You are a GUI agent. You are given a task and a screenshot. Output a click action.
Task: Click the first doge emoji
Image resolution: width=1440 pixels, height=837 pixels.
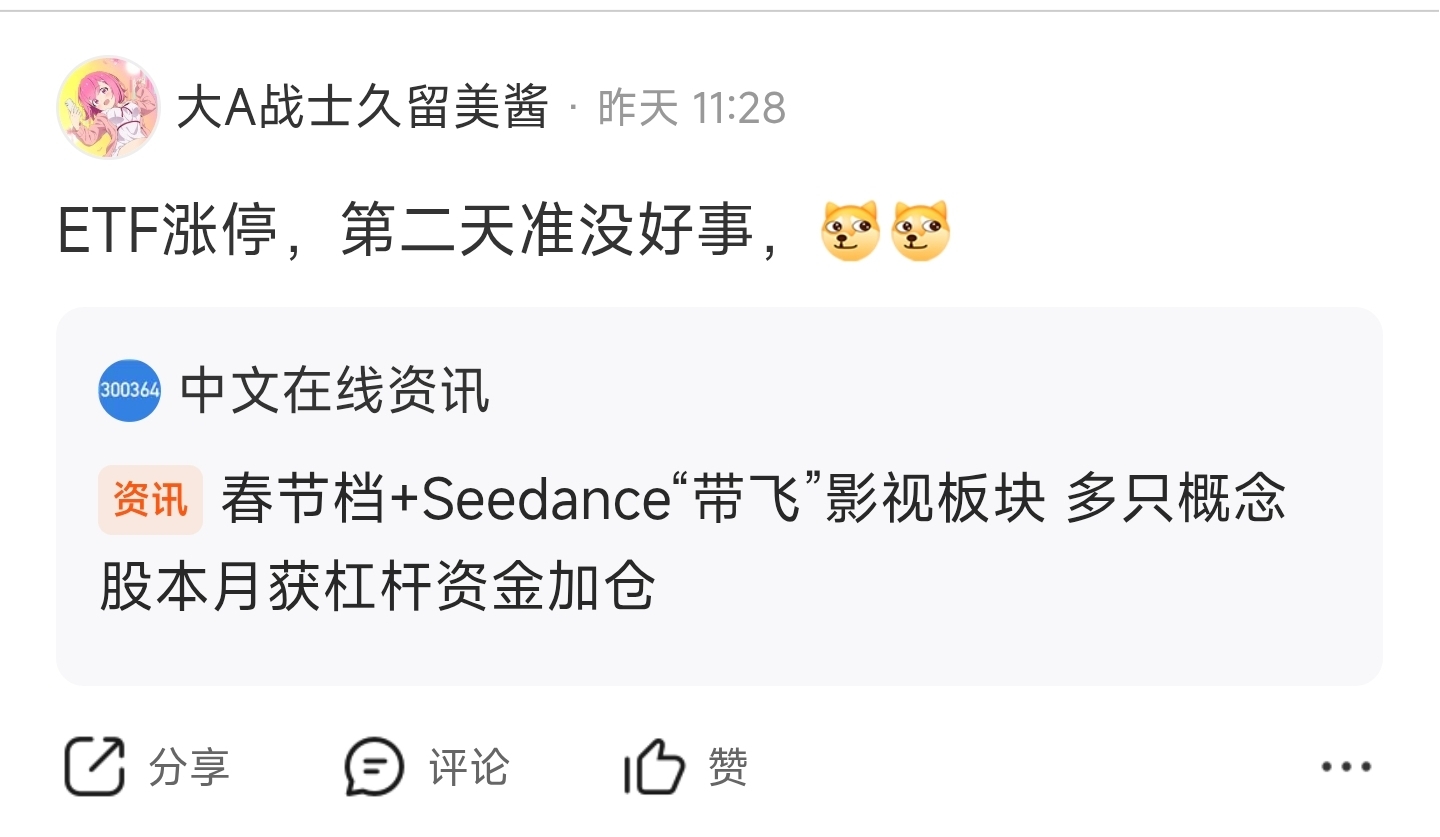[x=850, y=231]
